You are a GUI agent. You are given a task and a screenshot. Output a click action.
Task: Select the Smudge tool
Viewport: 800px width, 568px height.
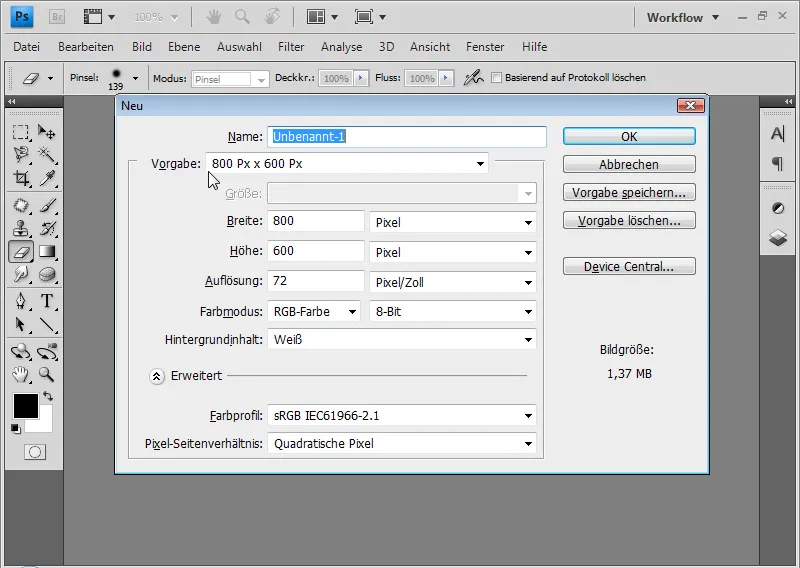pos(20,274)
